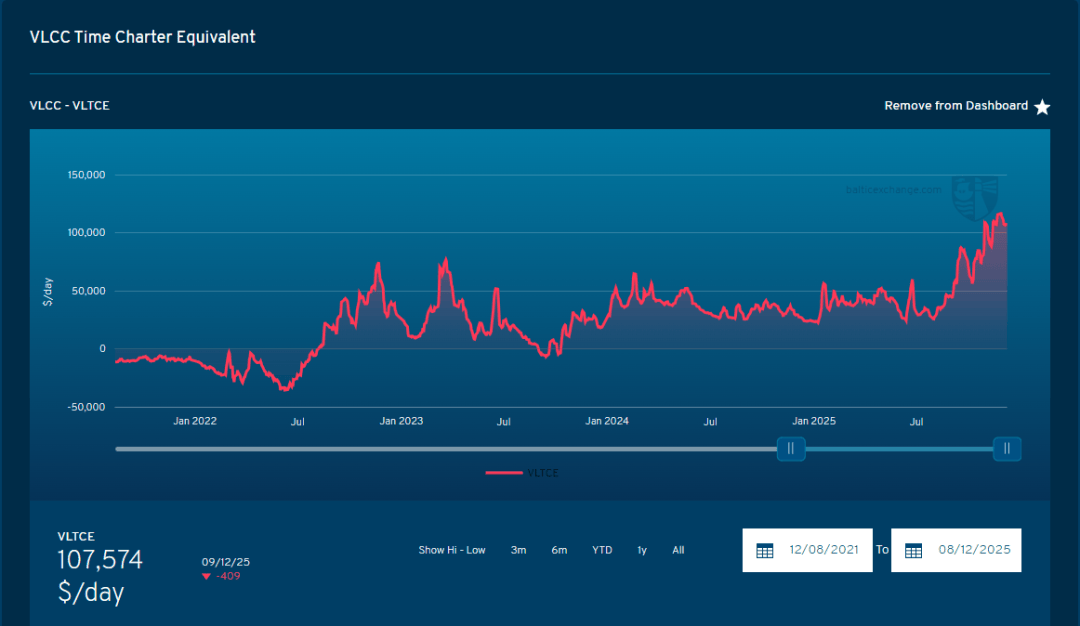Click the star icon beside Remove from Dashboard
This screenshot has width=1080, height=626.
click(1042, 107)
